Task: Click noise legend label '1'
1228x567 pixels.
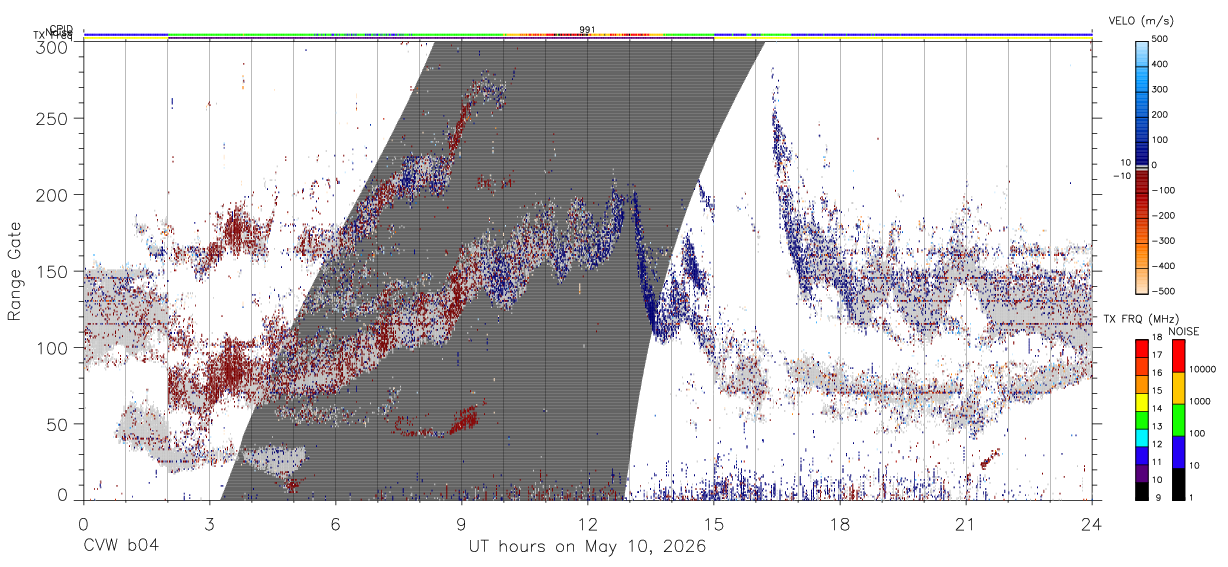Action: click(1191, 497)
